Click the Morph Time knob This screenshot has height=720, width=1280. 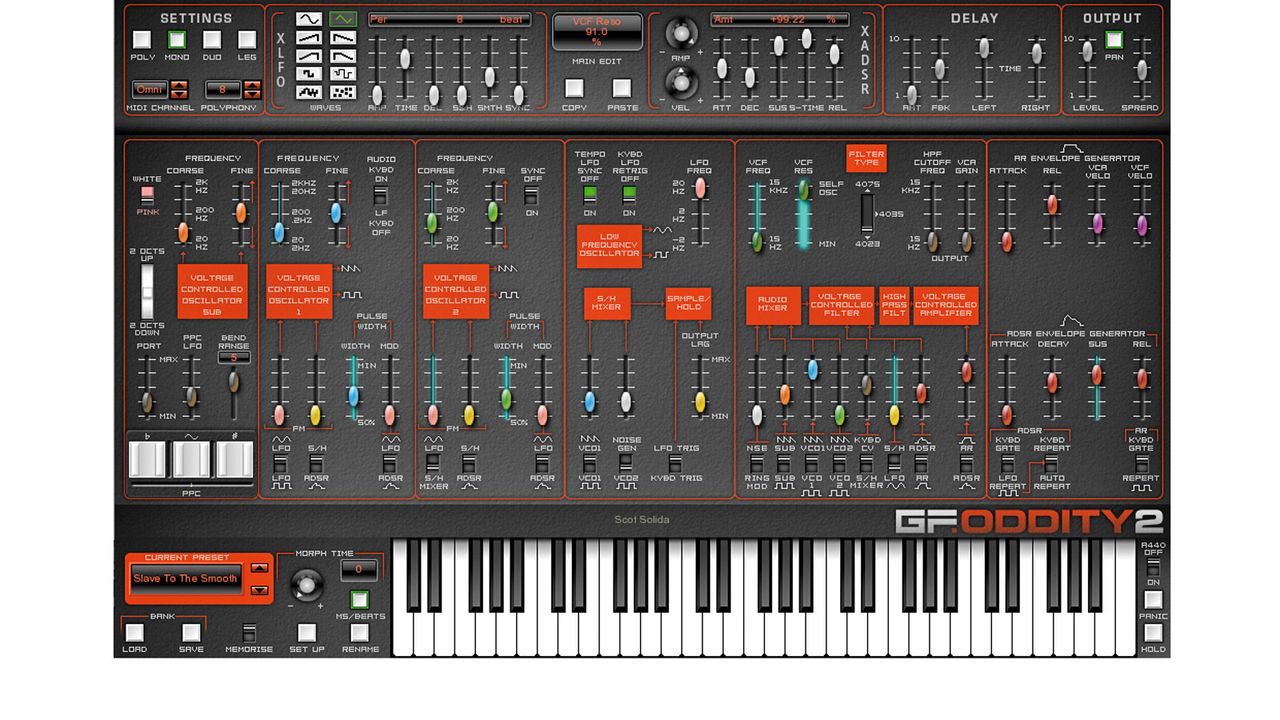click(307, 583)
